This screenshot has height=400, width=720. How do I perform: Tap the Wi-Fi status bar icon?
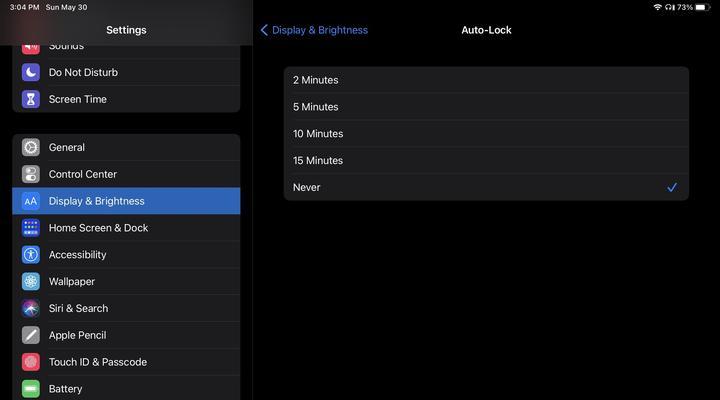tap(658, 7)
